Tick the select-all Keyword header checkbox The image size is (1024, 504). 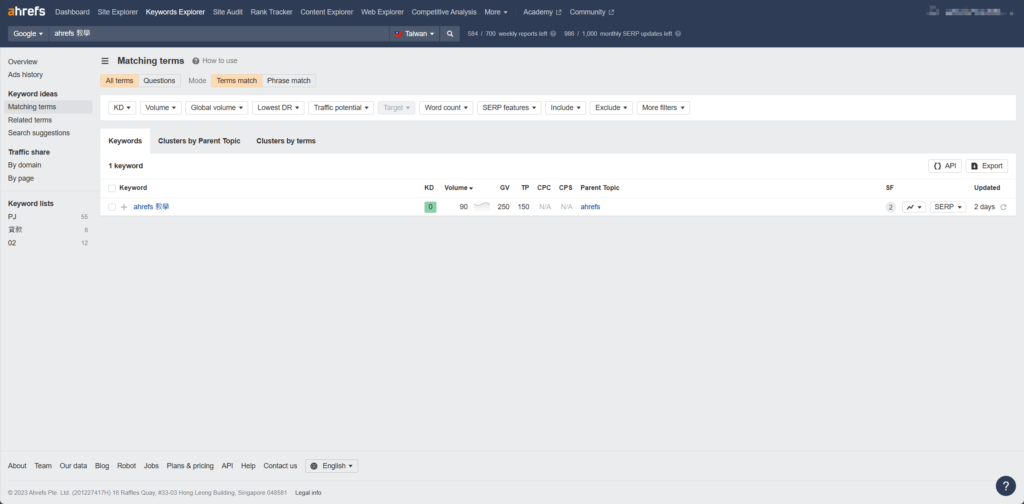[x=112, y=188]
